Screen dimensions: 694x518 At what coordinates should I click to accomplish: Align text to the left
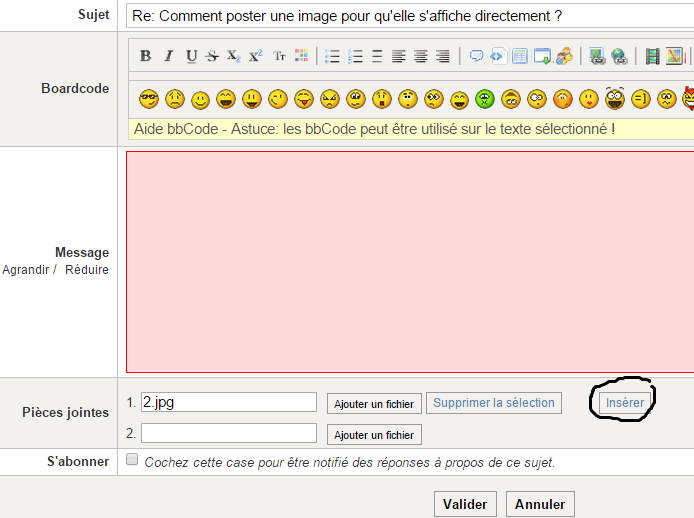click(x=398, y=56)
